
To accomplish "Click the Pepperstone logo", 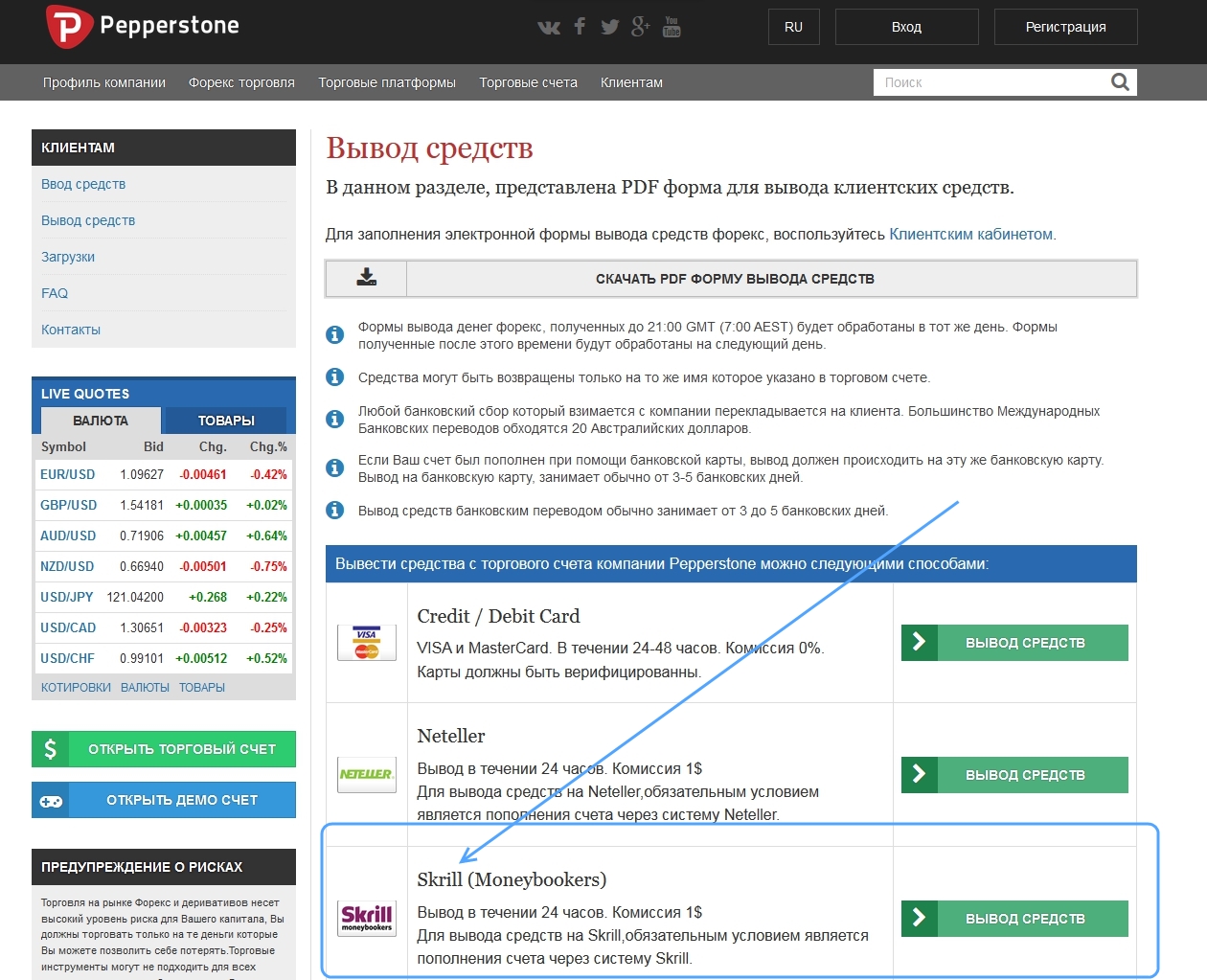I will 143,27.
